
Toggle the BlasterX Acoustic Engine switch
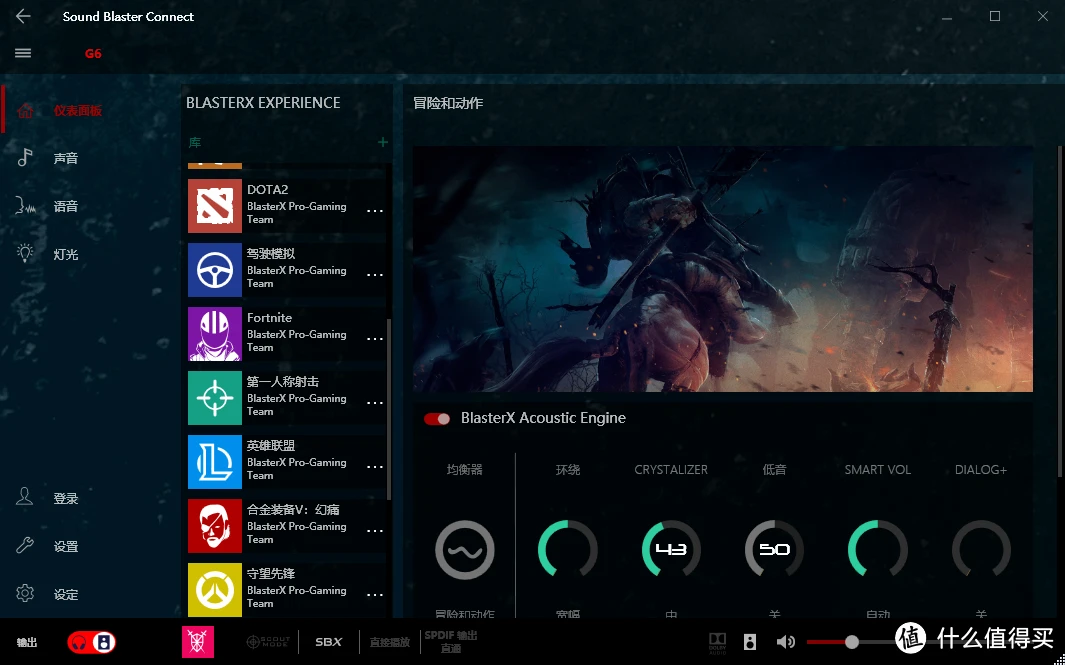click(x=437, y=418)
